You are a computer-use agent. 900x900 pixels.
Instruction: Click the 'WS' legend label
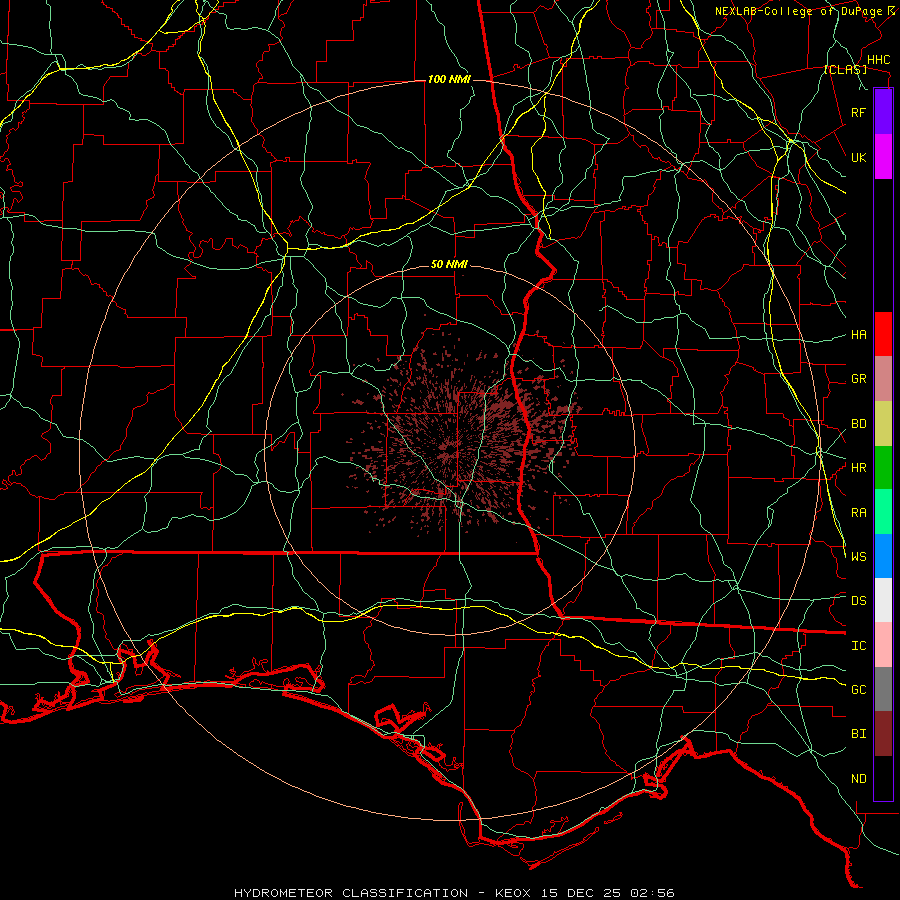pyautogui.click(x=858, y=557)
